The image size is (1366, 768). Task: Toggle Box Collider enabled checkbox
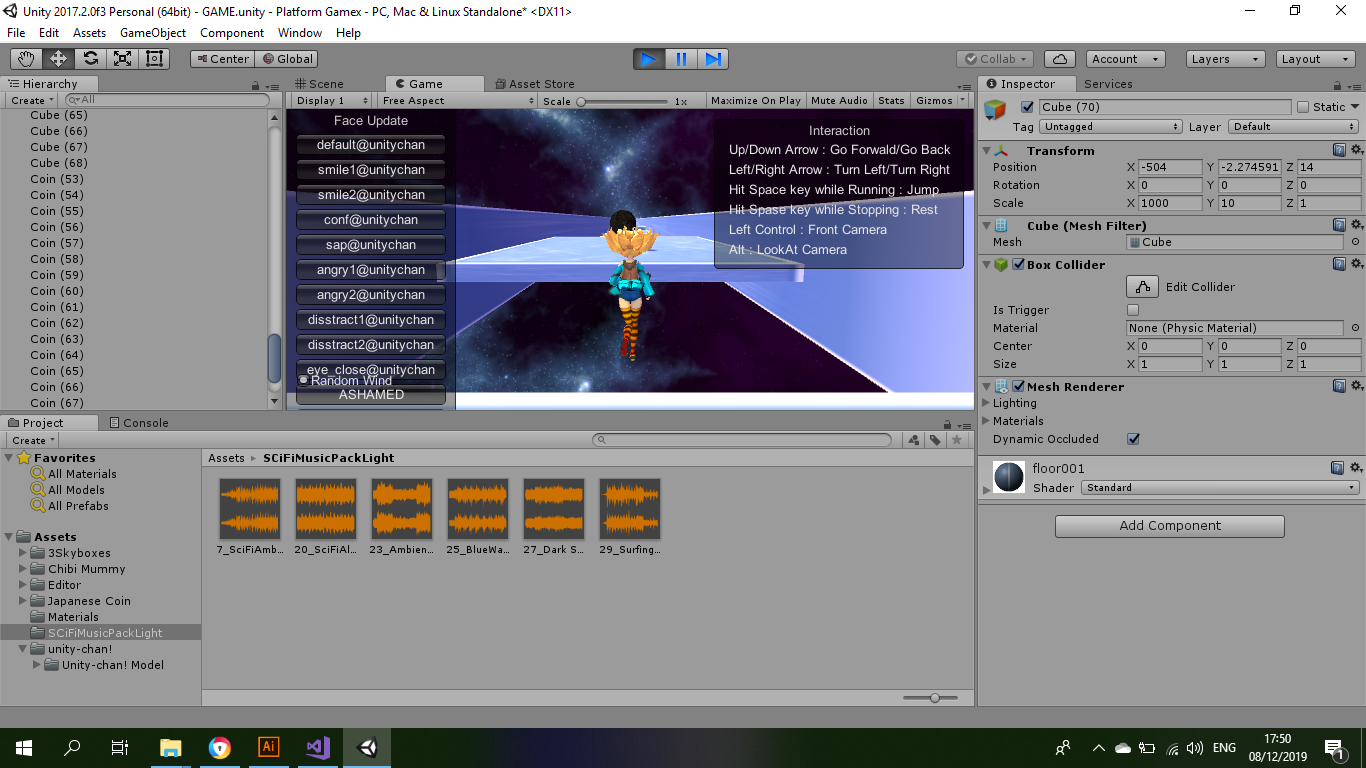click(1018, 264)
